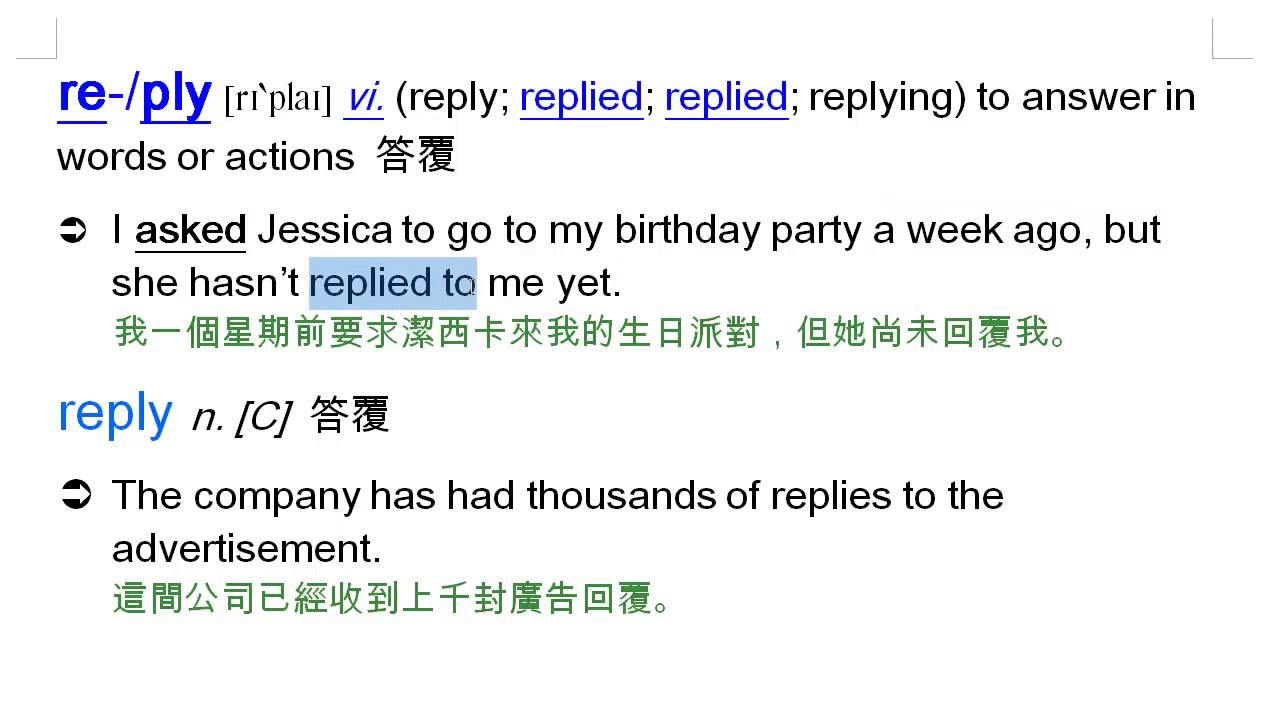Click the phonetic transcription in square brackets
The width and height of the screenshot is (1280, 720).
[x=278, y=100]
